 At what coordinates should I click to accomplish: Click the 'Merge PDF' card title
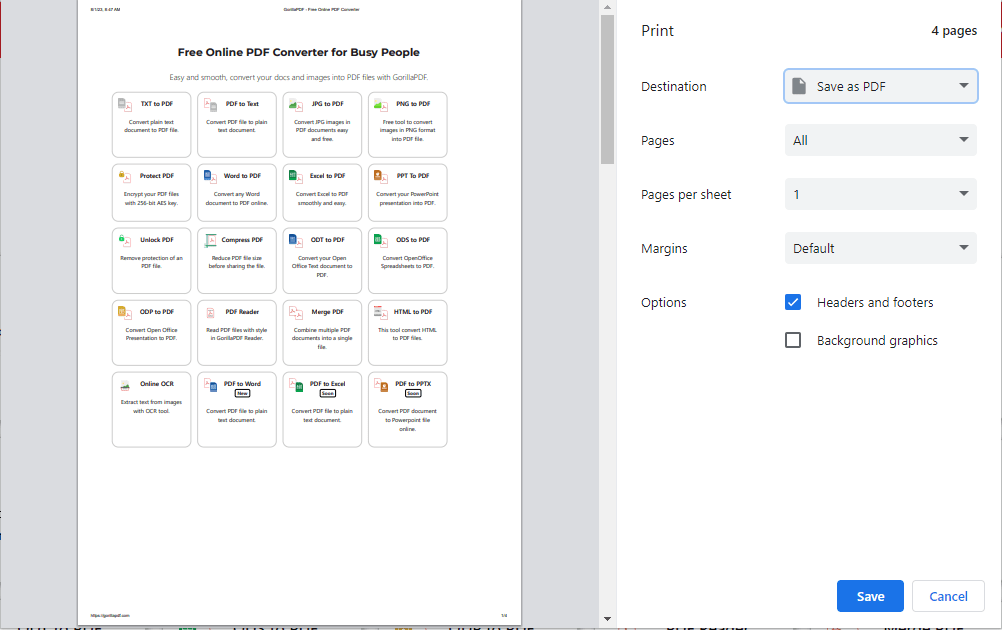(328, 312)
